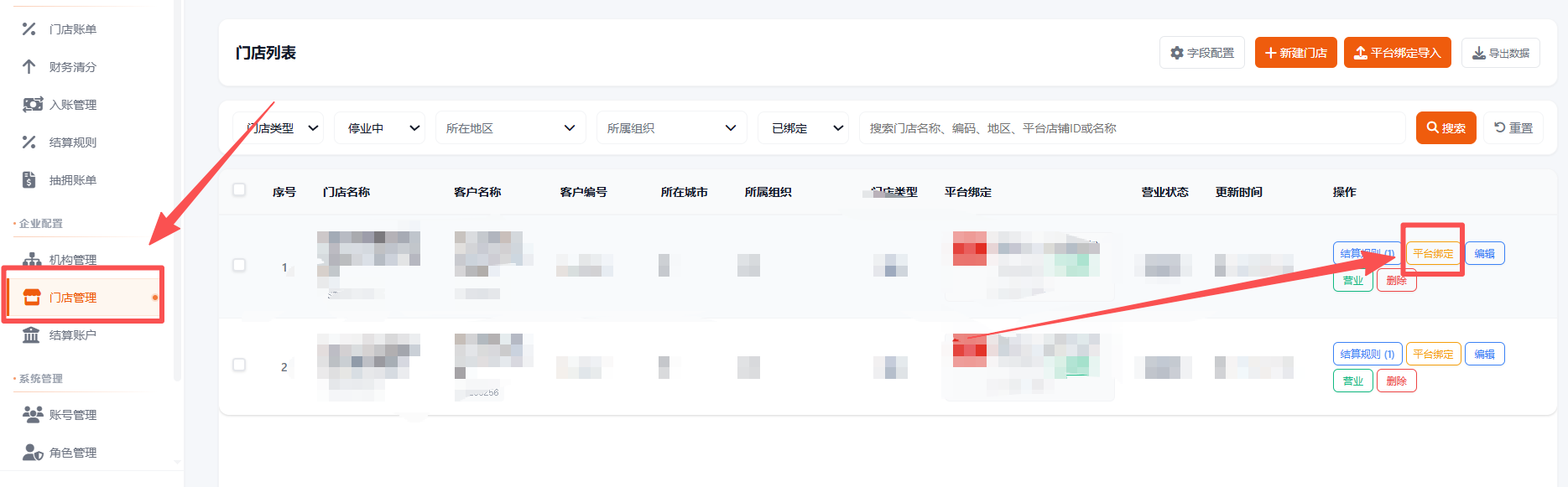Click 平台绑定 button in row 1
The image size is (1568, 487).
point(1433,253)
